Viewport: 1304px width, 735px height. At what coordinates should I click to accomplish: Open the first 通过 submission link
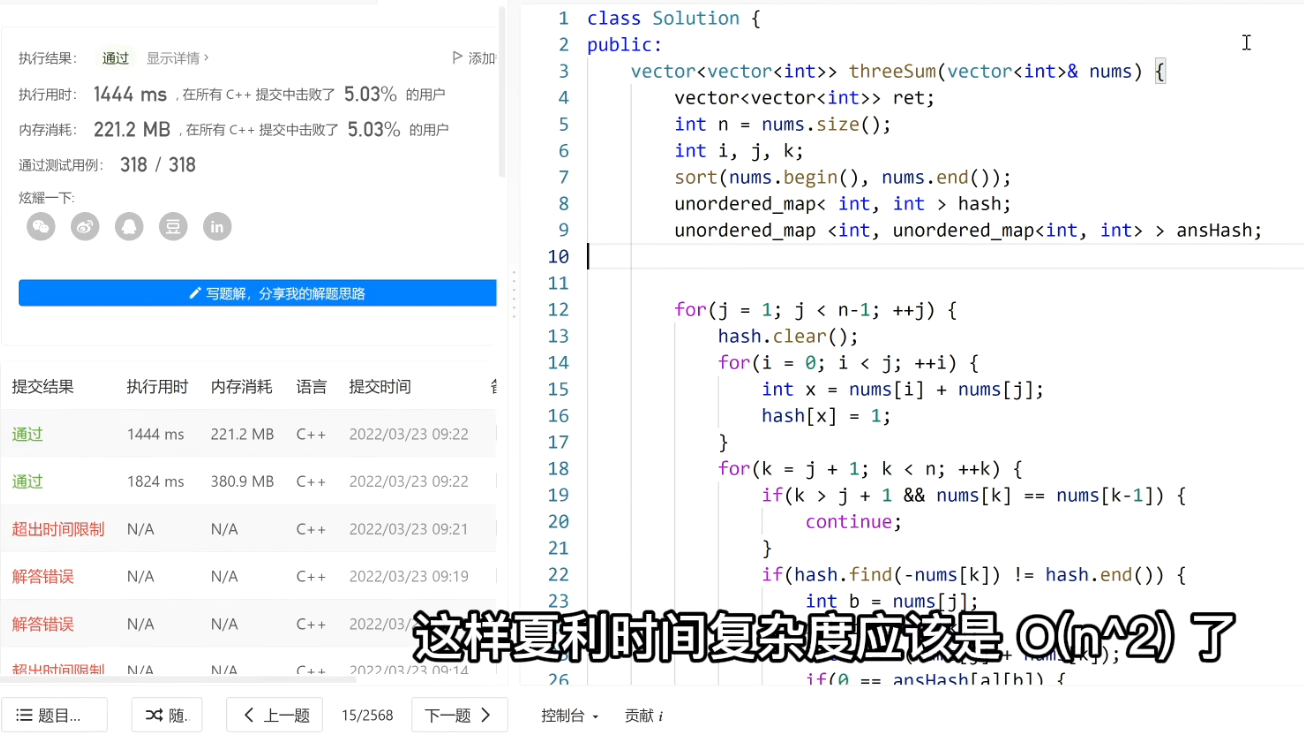pos(27,434)
